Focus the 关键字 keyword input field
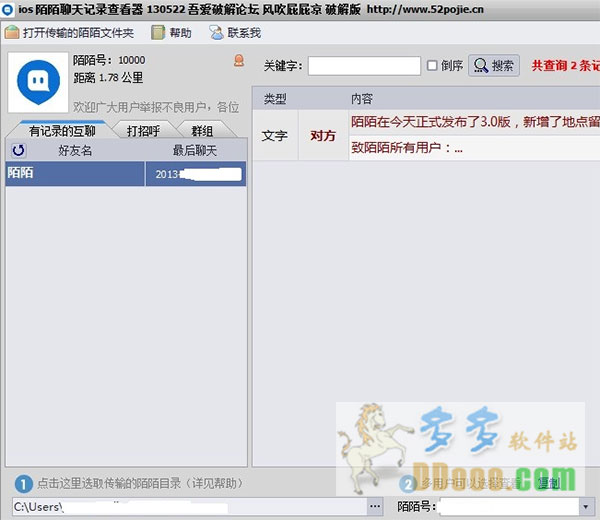The image size is (600, 520). click(364, 66)
